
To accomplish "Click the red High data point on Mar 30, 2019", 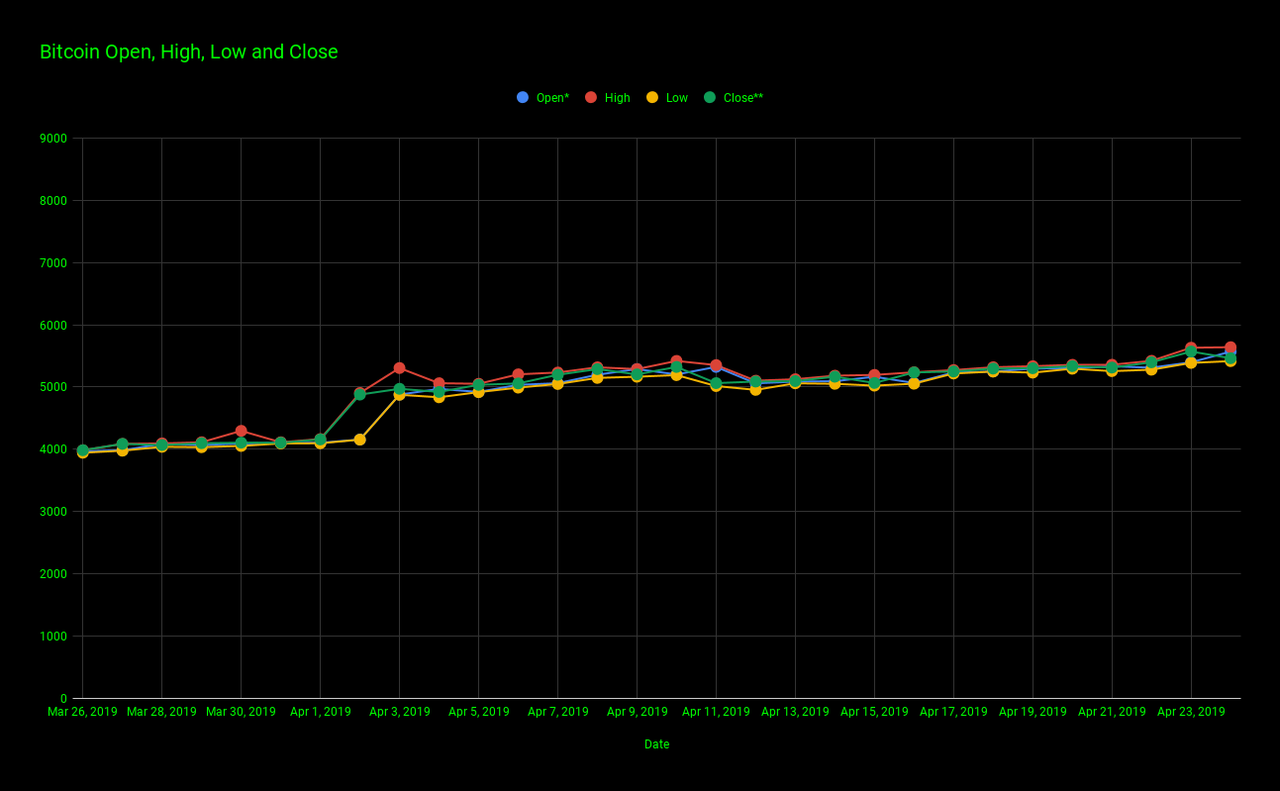I will [x=241, y=431].
